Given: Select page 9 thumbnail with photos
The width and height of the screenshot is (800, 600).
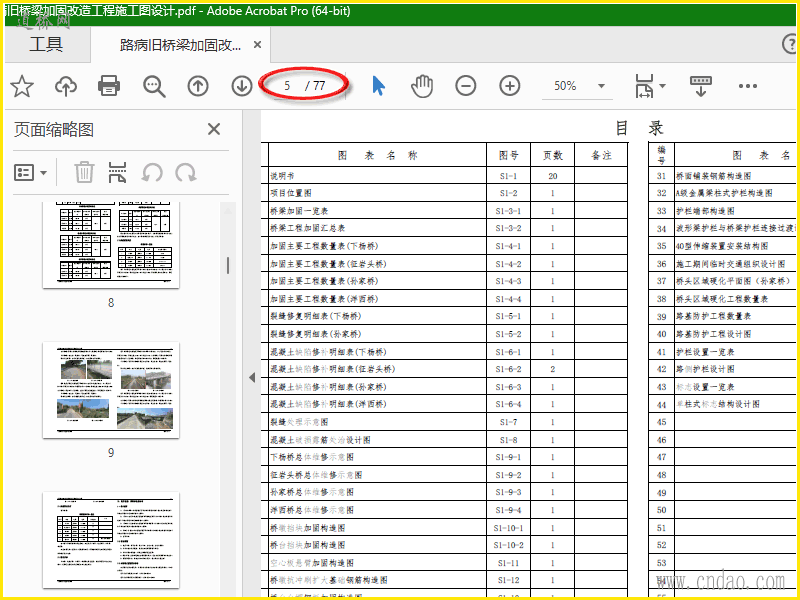Looking at the screenshot, I should [111, 390].
